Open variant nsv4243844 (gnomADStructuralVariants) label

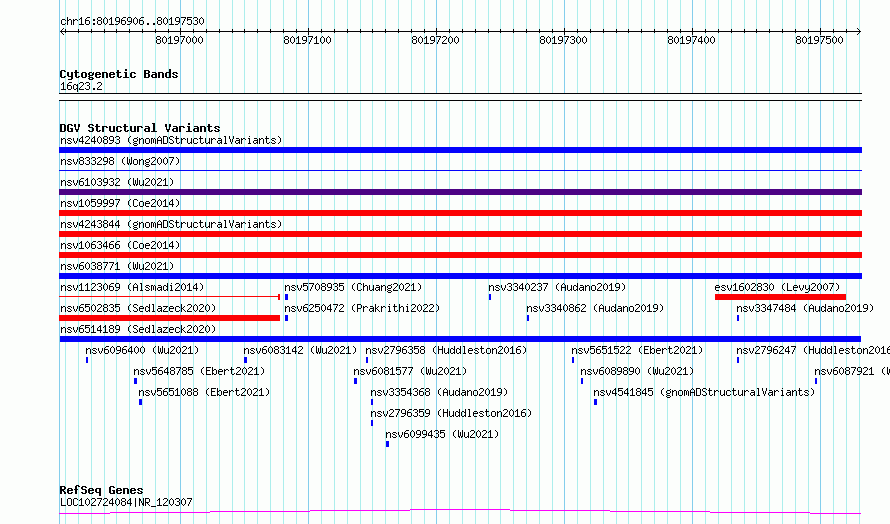(x=171, y=224)
